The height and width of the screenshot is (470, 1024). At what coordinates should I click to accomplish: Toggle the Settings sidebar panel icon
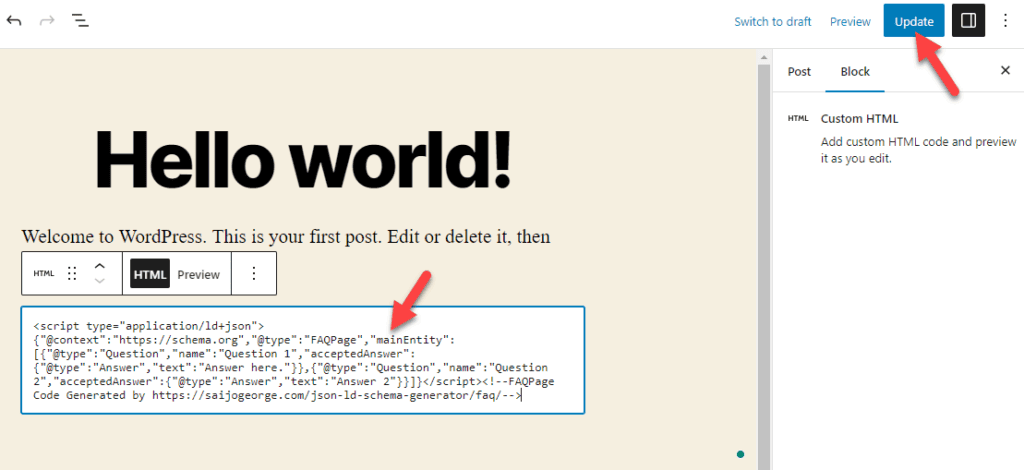pyautogui.click(x=968, y=21)
